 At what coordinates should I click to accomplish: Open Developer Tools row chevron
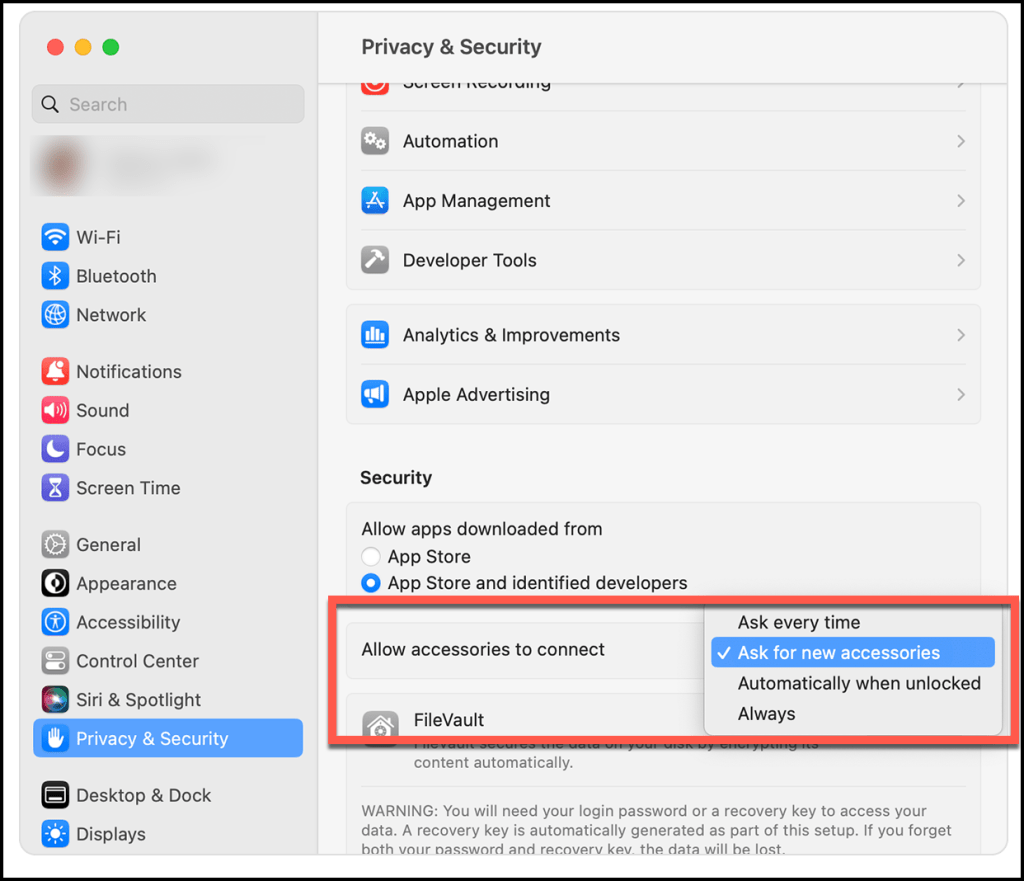[960, 260]
